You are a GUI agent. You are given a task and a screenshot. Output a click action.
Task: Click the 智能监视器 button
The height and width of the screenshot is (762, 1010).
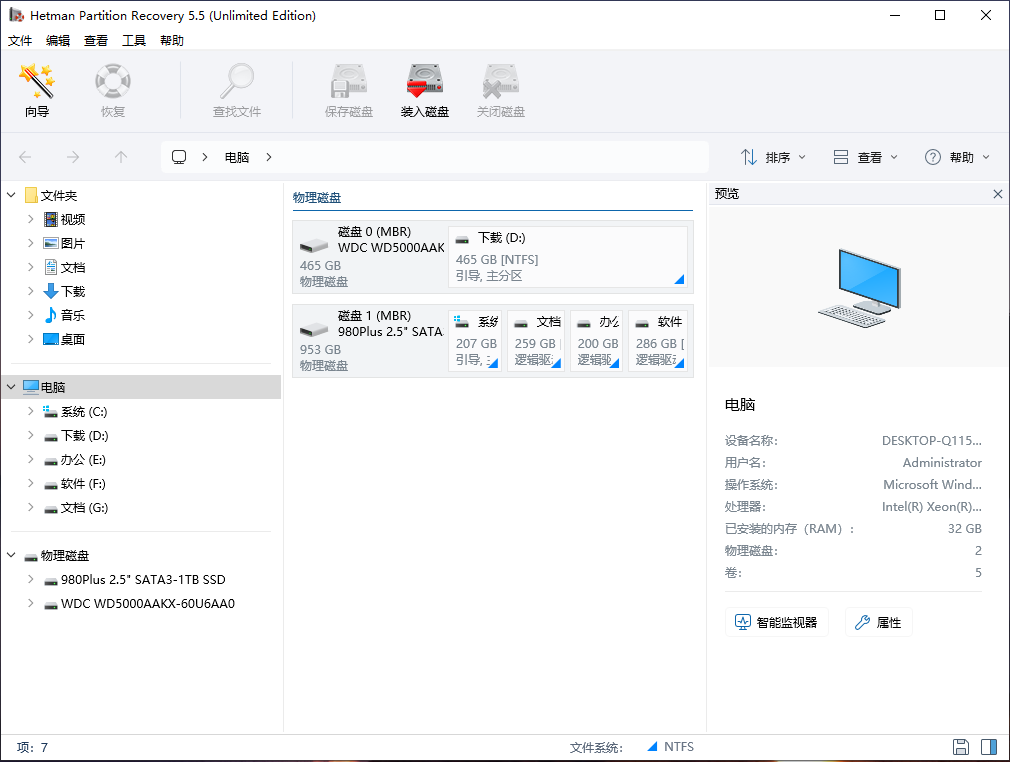777,622
